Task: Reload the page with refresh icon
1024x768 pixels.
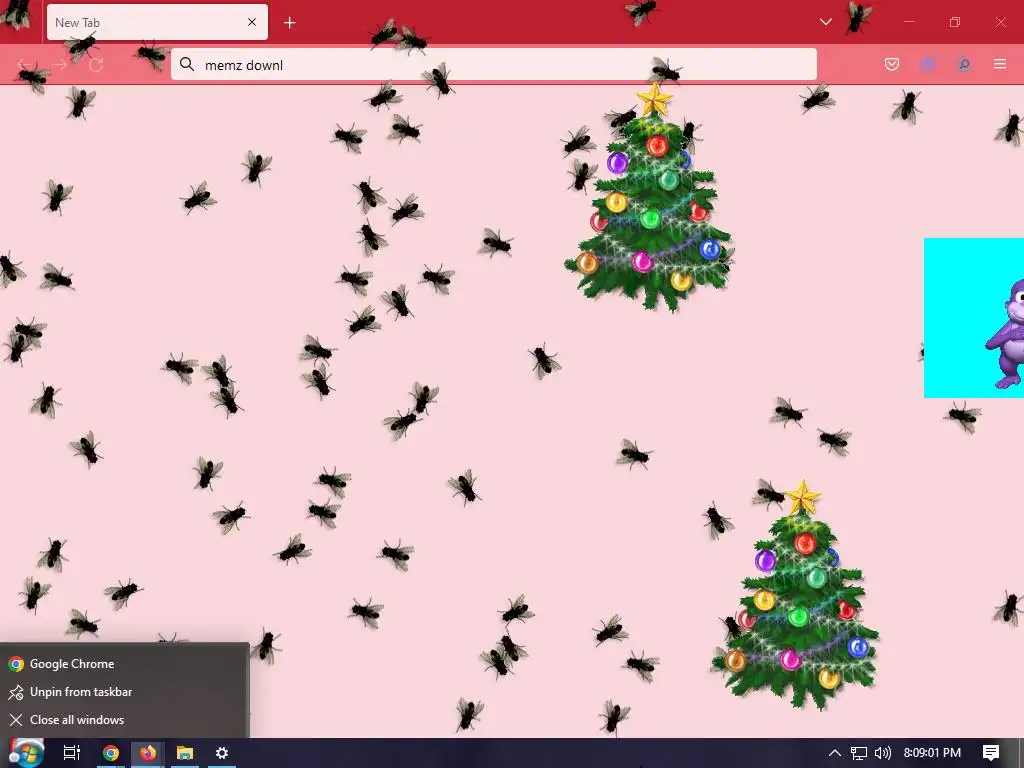Action: coord(96,65)
